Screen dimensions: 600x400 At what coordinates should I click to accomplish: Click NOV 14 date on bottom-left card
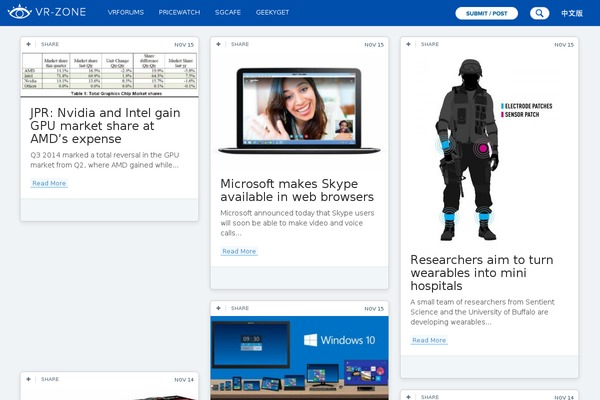pos(184,379)
